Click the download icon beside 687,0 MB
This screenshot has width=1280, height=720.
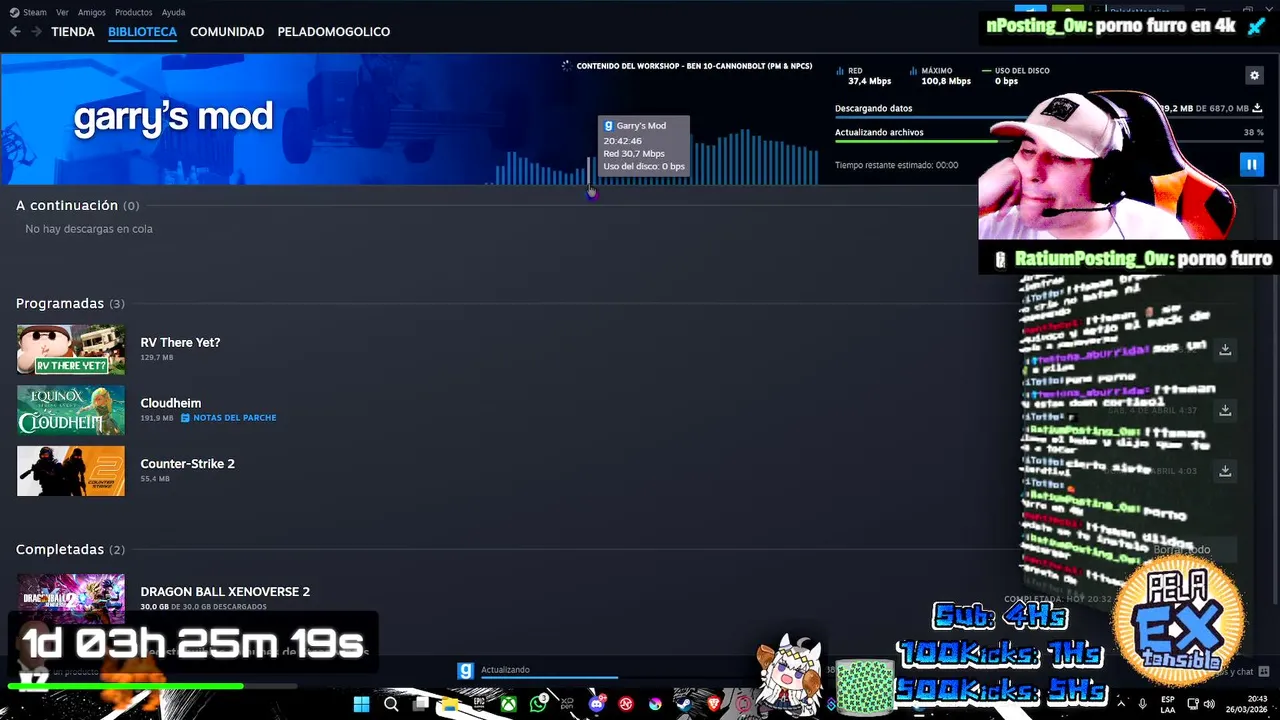coord(1258,108)
